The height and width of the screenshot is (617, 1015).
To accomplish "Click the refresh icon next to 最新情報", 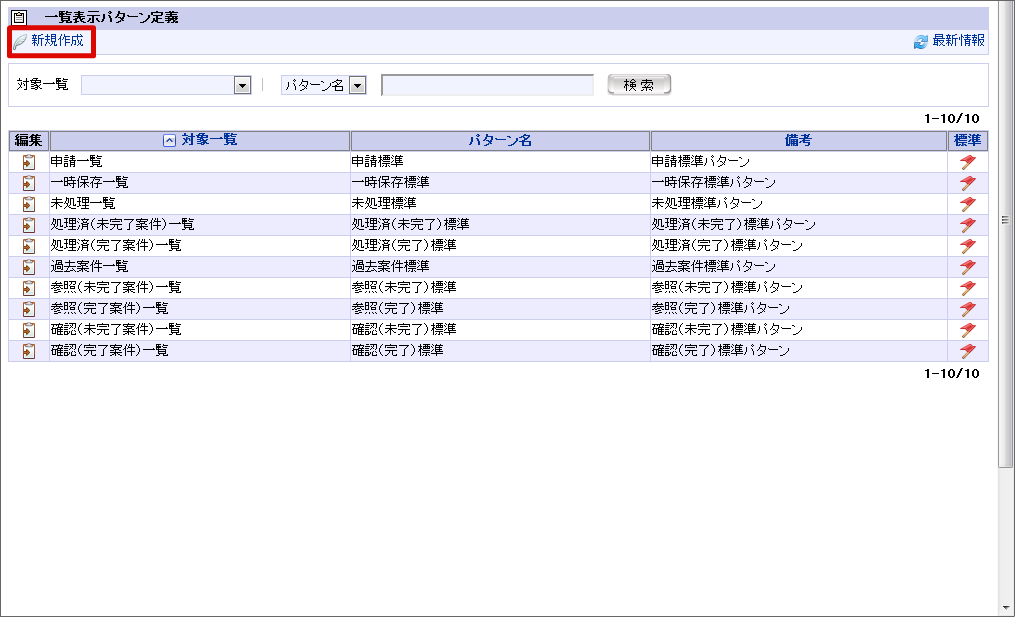I will point(921,41).
